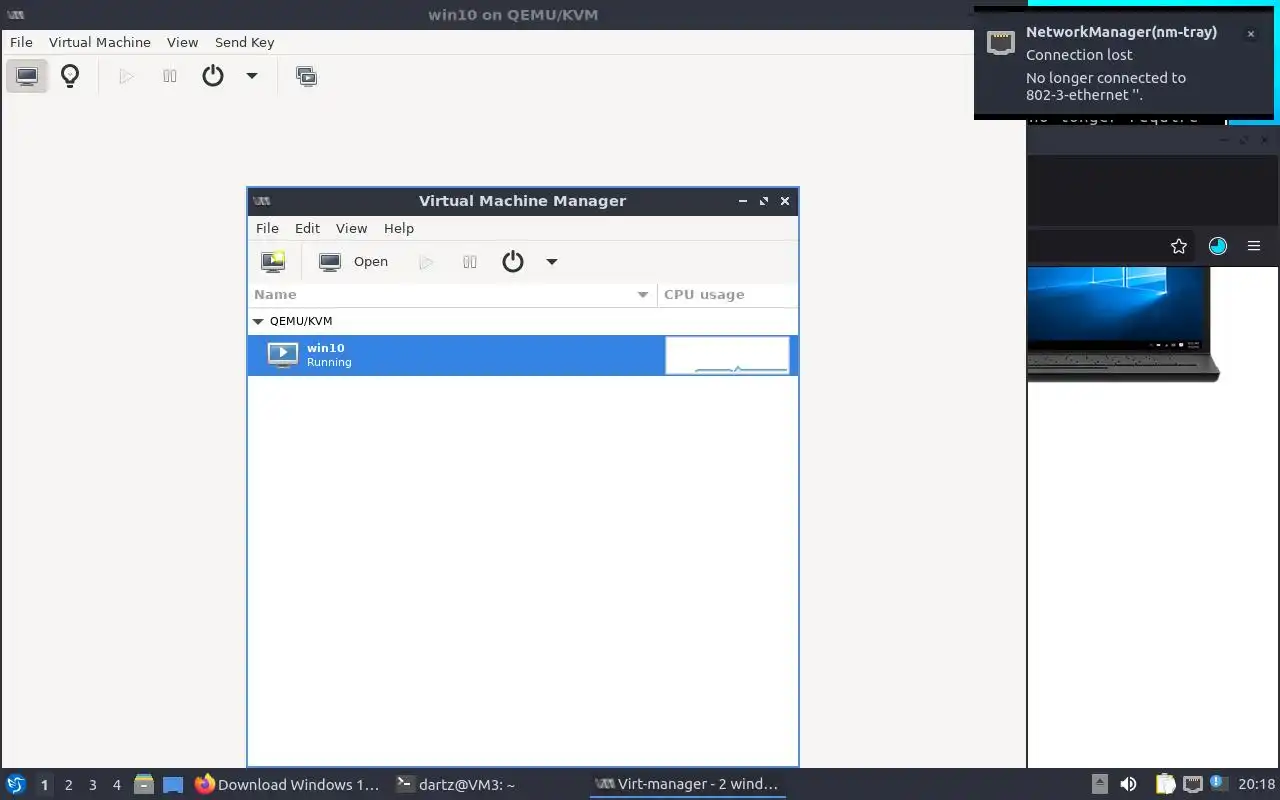Click the win10 VM running monitor icon
The height and width of the screenshot is (800, 1280).
[283, 355]
